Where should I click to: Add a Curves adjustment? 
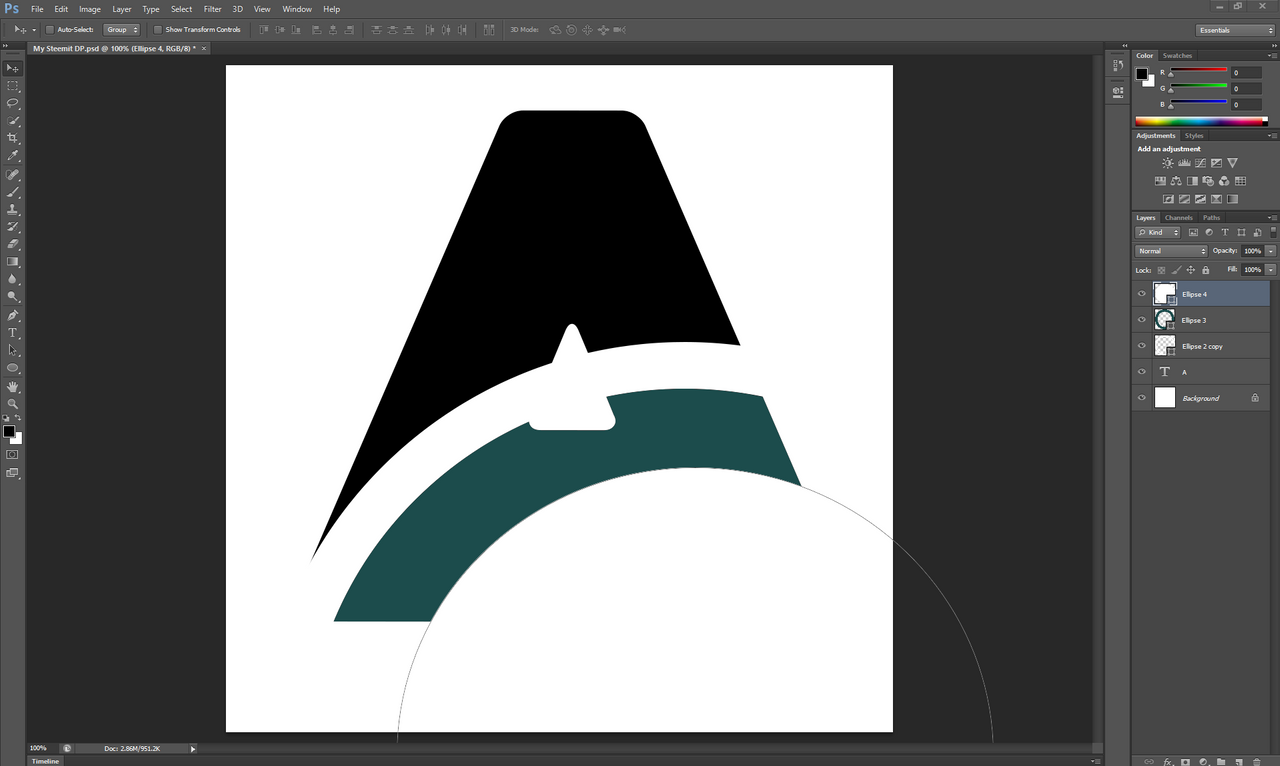(x=1200, y=163)
